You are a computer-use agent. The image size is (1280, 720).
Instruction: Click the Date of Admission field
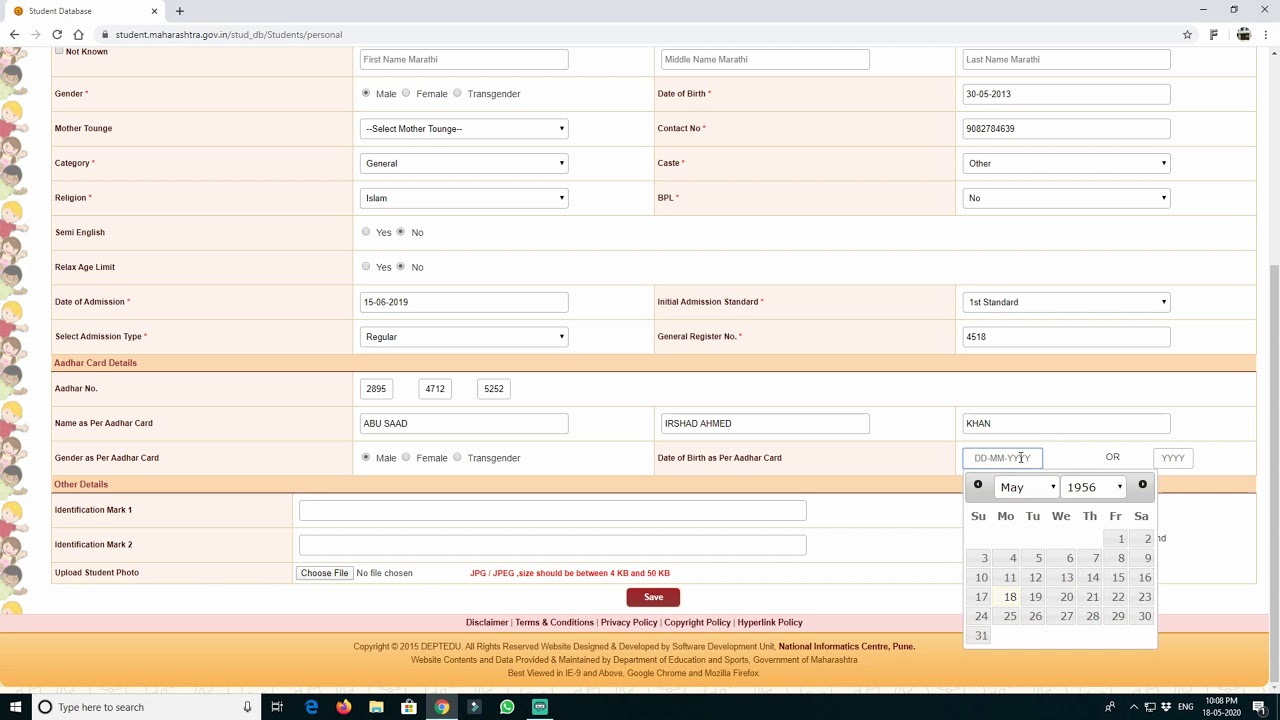pos(464,302)
